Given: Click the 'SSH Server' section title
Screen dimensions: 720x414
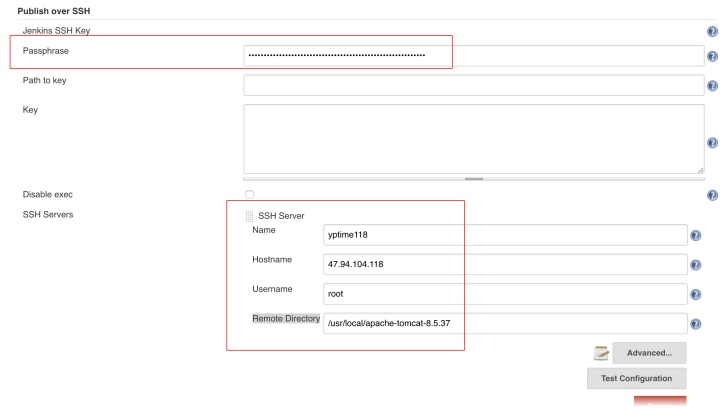Looking at the screenshot, I should [x=281, y=216].
